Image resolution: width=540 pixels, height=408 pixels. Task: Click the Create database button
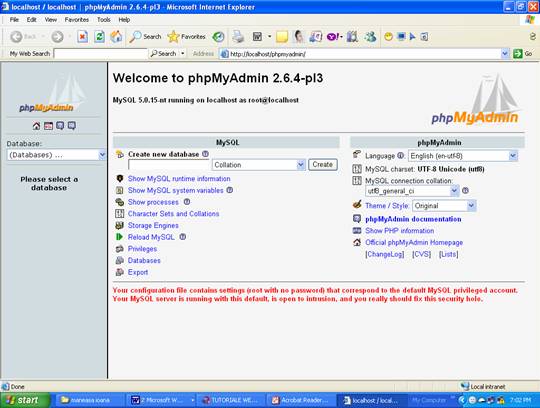click(322, 165)
